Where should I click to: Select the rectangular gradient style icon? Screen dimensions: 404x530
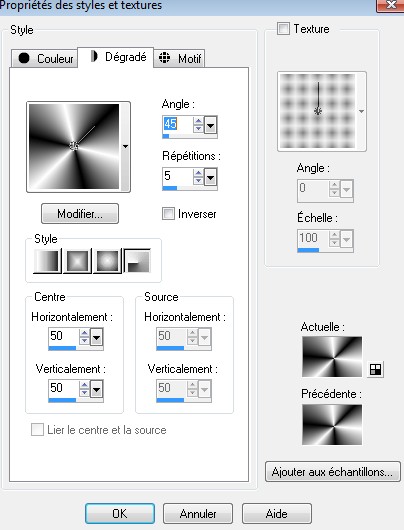[x=78, y=261]
